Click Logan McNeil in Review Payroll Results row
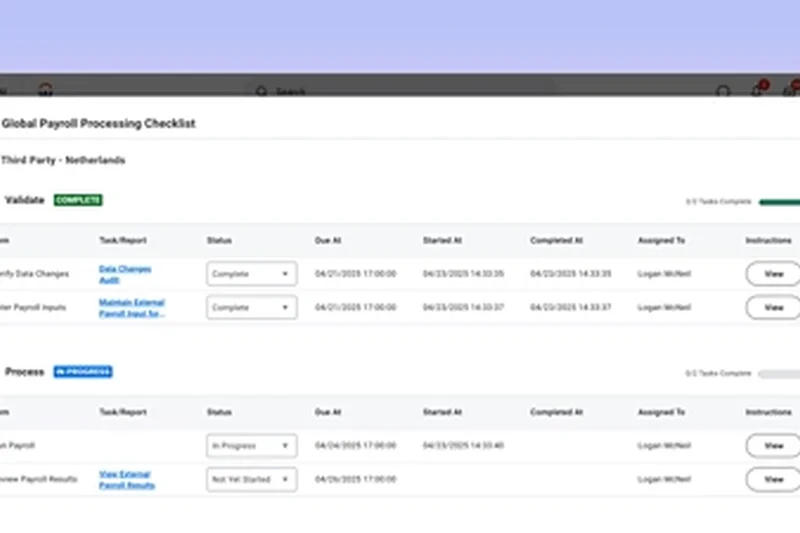The width and height of the screenshot is (800, 533). point(664,479)
